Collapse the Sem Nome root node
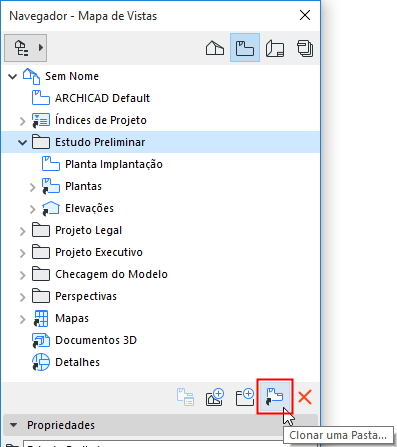This screenshot has height=447, width=397. 13,77
